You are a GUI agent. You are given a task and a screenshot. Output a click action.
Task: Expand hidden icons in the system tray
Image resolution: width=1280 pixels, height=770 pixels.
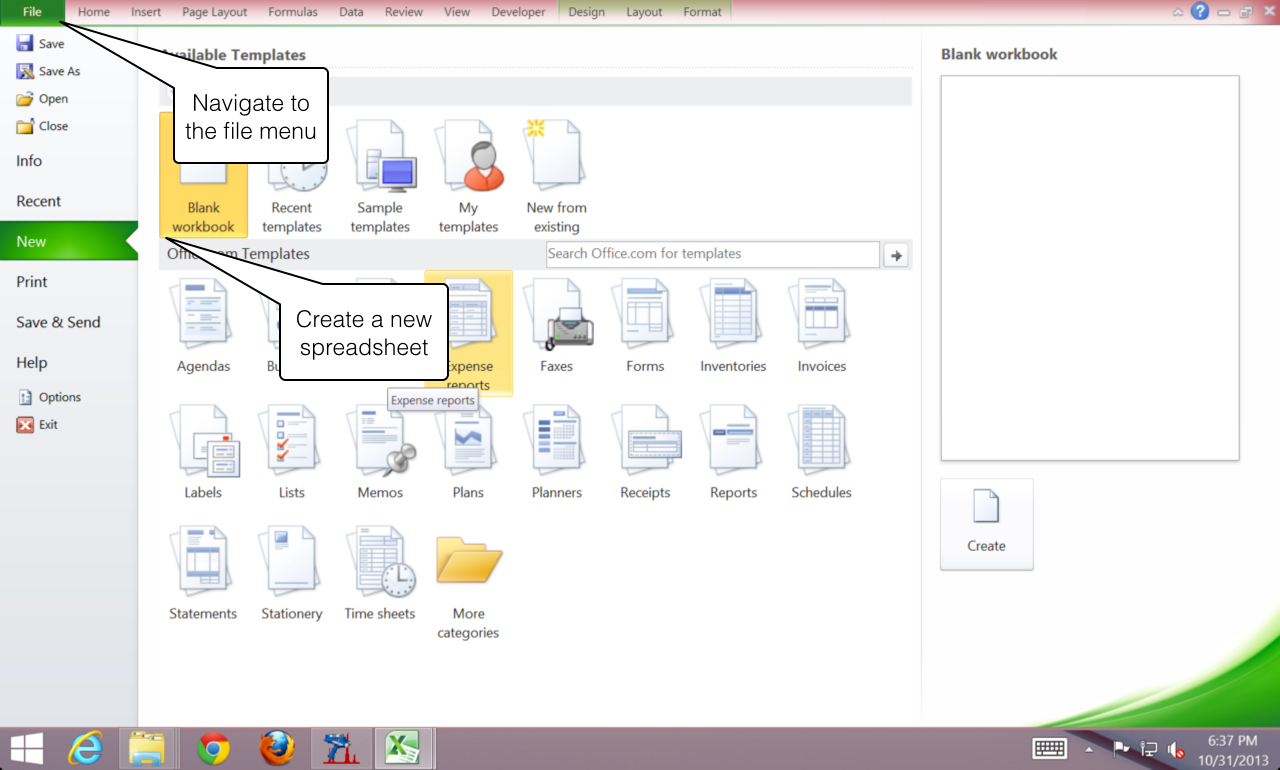pos(1089,747)
